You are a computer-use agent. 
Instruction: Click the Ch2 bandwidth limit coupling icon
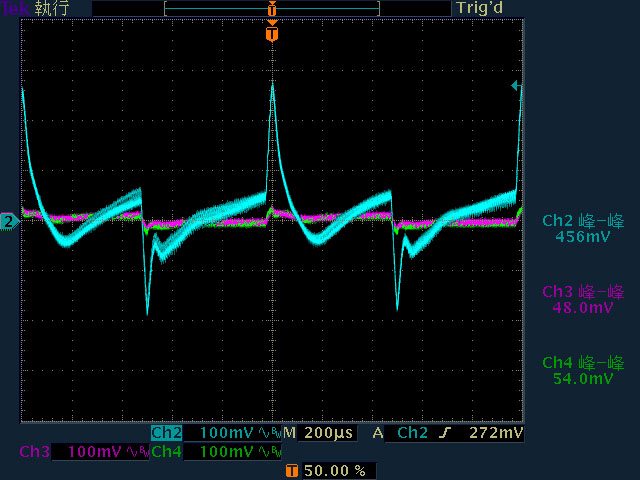point(267,433)
